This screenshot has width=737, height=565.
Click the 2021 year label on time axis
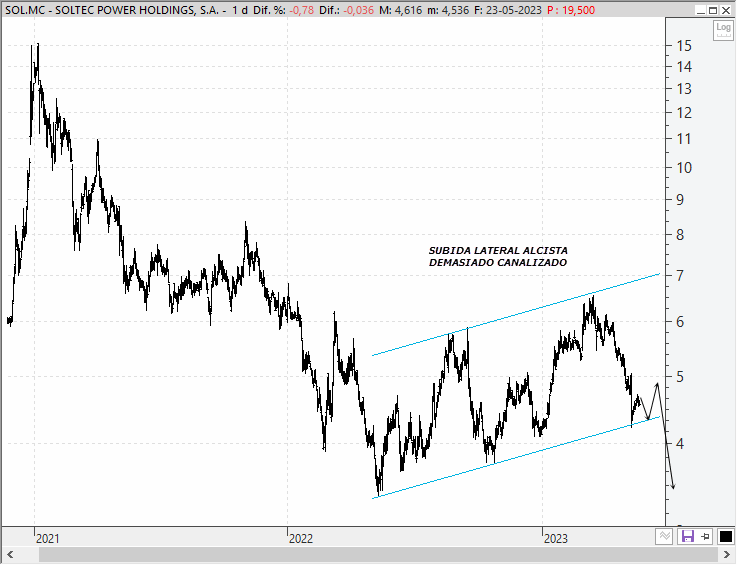point(48,539)
